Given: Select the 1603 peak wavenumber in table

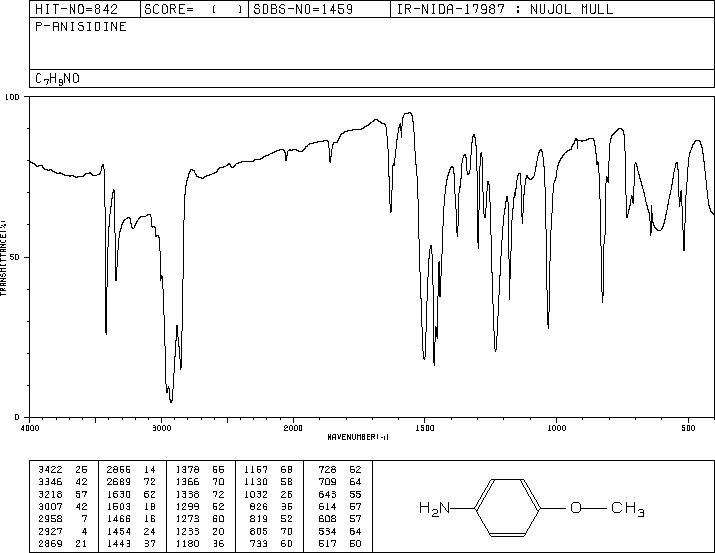Looking at the screenshot, I should click(x=119, y=506).
